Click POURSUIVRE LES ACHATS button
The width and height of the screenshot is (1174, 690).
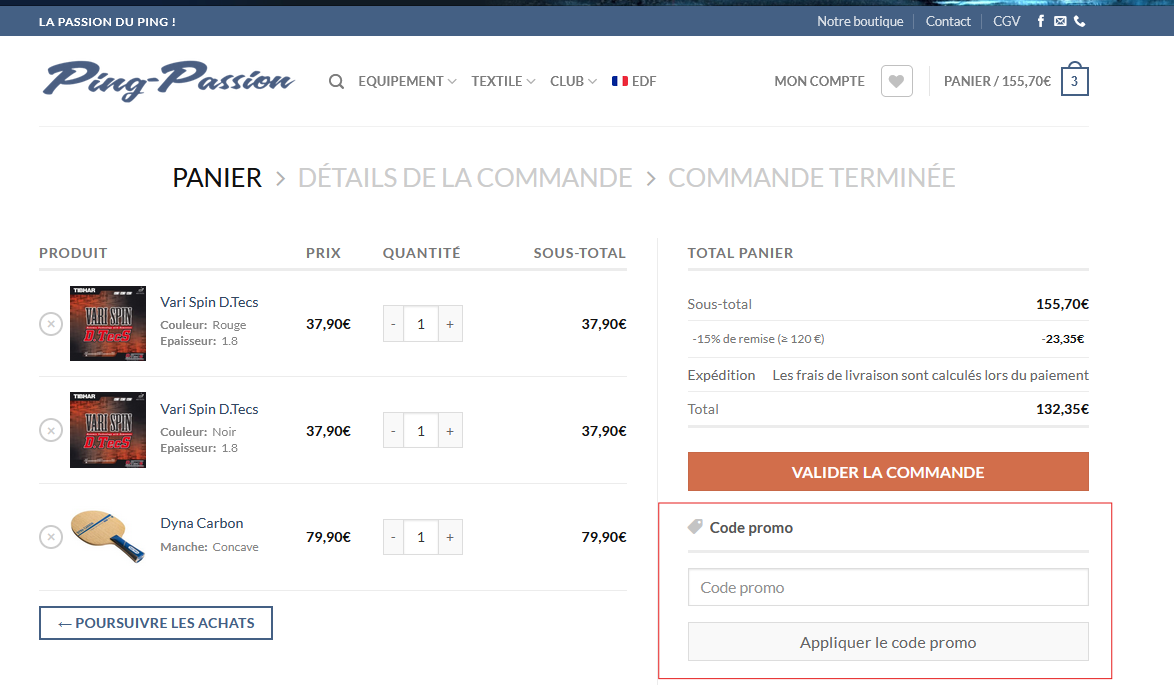point(156,623)
